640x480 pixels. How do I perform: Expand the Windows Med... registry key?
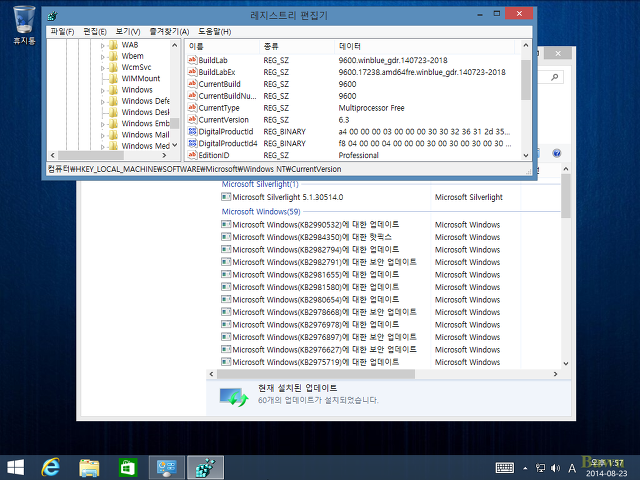click(x=102, y=147)
